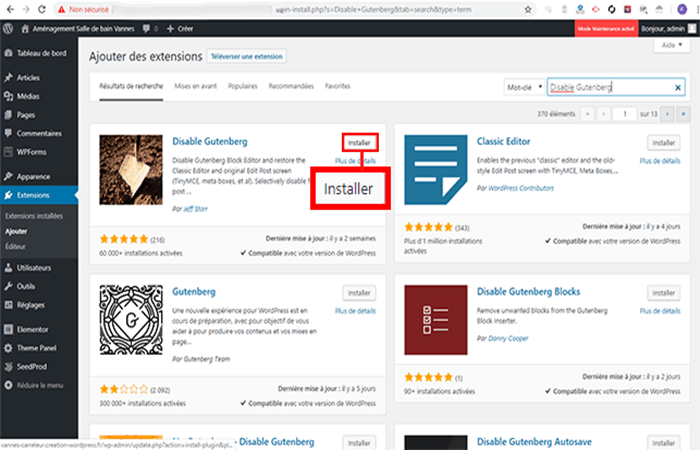The image size is (700, 450).
Task: Bookmark page with star icon
Action: pyautogui.click(x=528, y=9)
